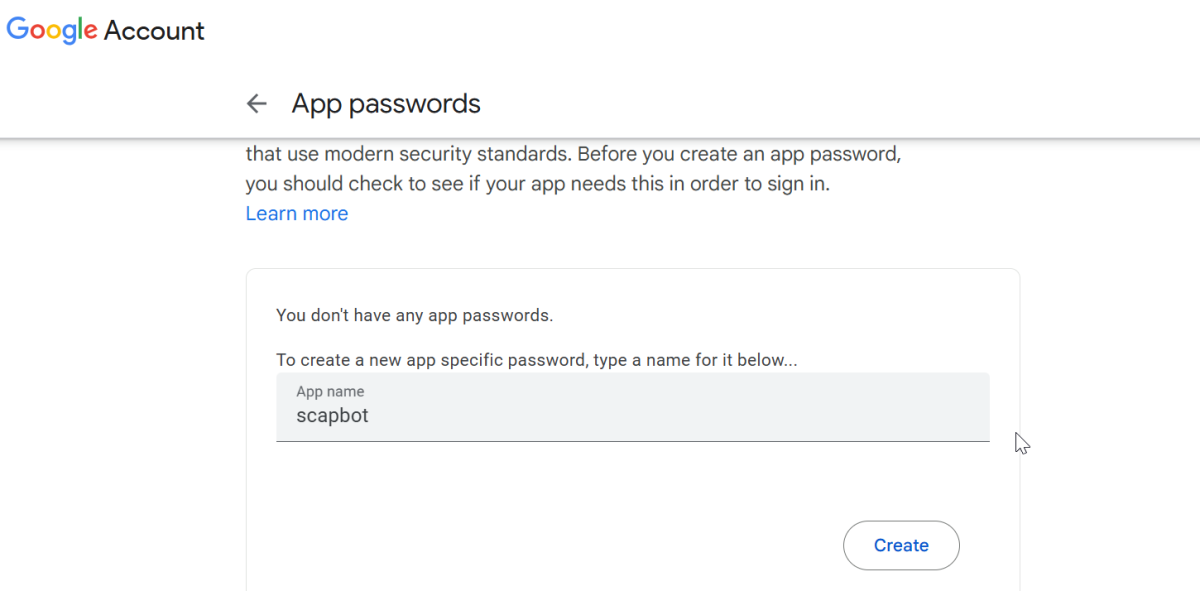Viewport: 1200px width, 591px height.
Task: Click the small App name field label
Action: [330, 391]
